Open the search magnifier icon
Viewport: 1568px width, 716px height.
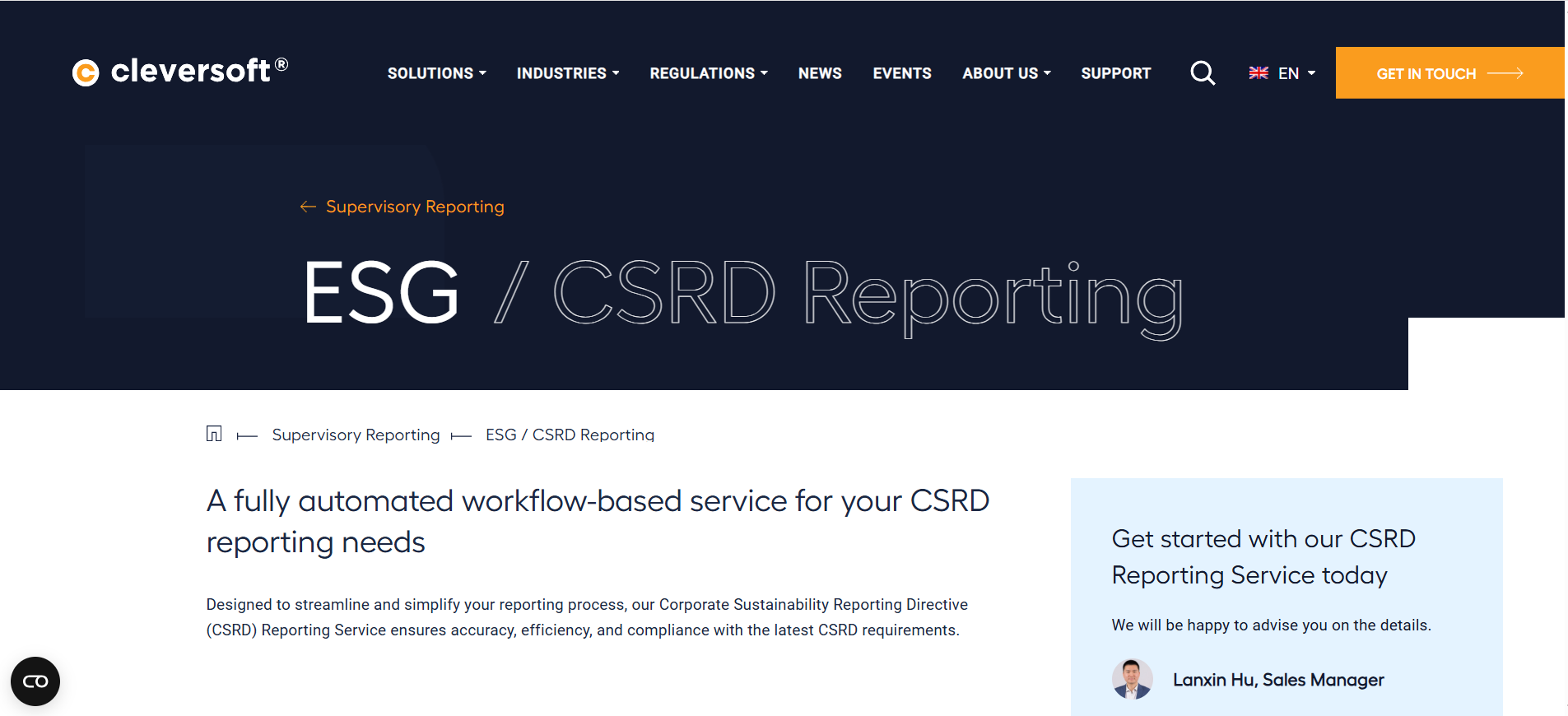(x=1203, y=73)
